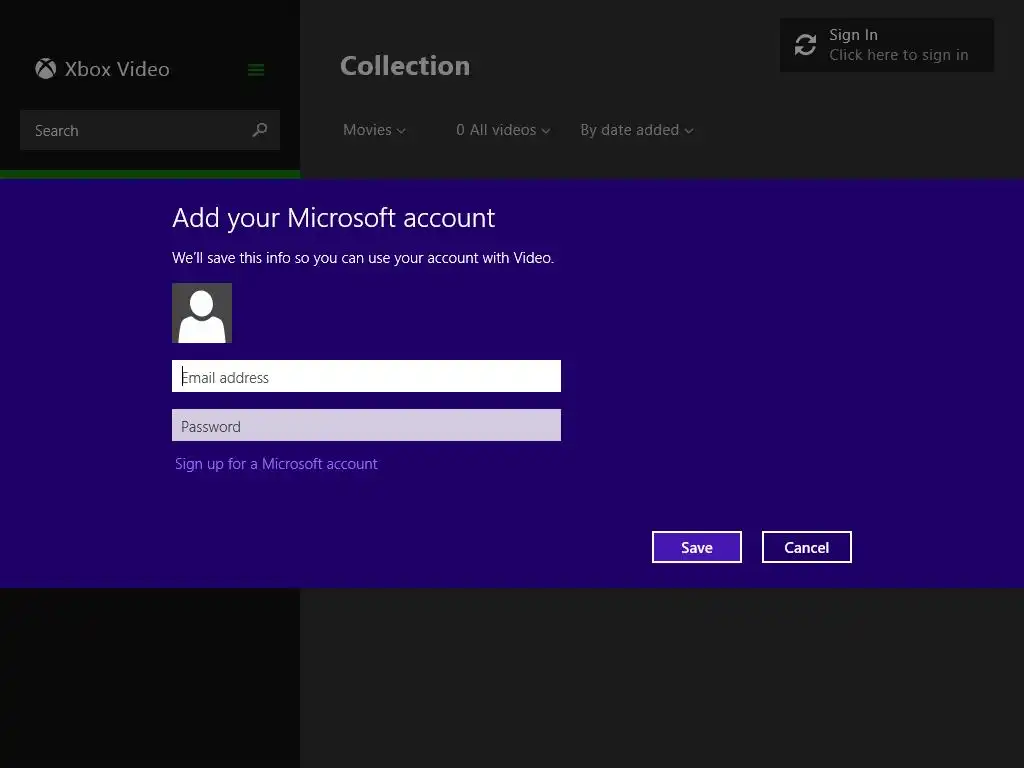This screenshot has width=1024, height=768.
Task: Click Sign In tile in the header
Action: (x=887, y=45)
